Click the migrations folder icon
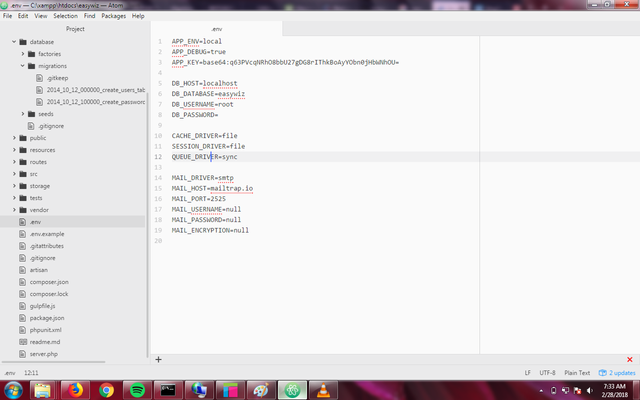The image size is (640, 400). (x=31, y=66)
